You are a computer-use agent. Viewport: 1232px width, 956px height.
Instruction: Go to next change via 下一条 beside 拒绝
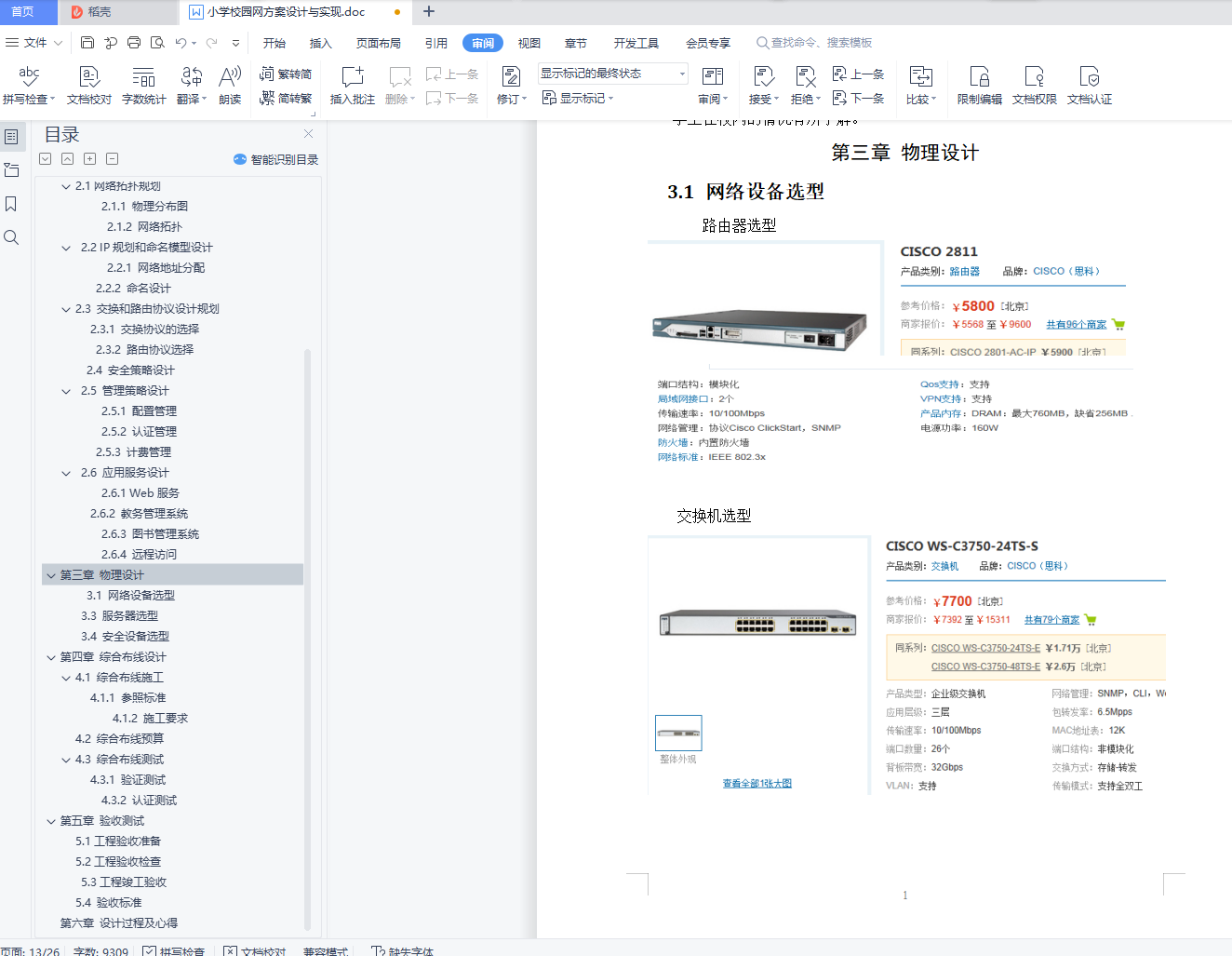click(858, 98)
